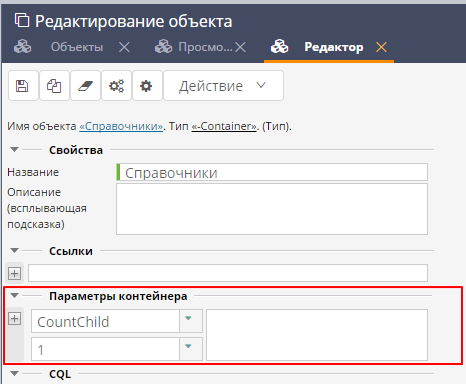Click the Параметры контейнера heading

pos(118,296)
